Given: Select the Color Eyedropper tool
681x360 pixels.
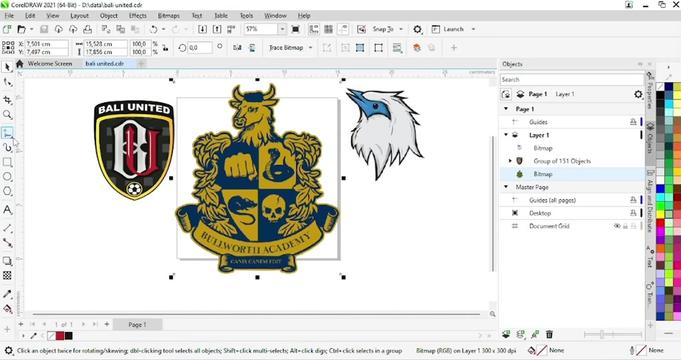Looking at the screenshot, I should click(x=7, y=294).
